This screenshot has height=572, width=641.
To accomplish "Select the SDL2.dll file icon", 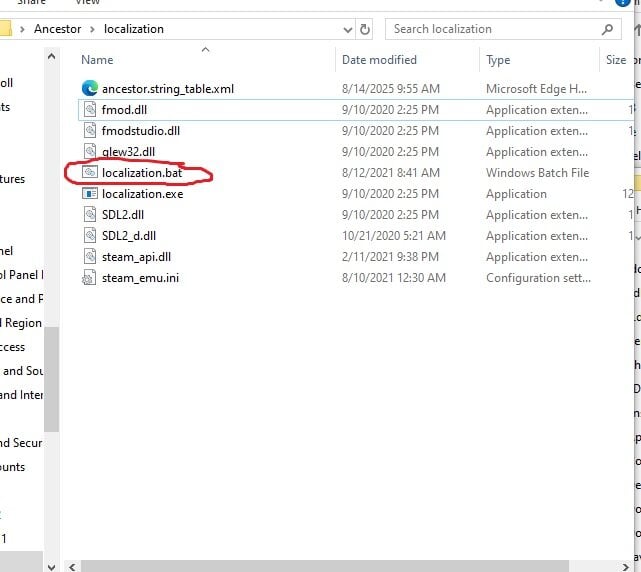I will 90,214.
